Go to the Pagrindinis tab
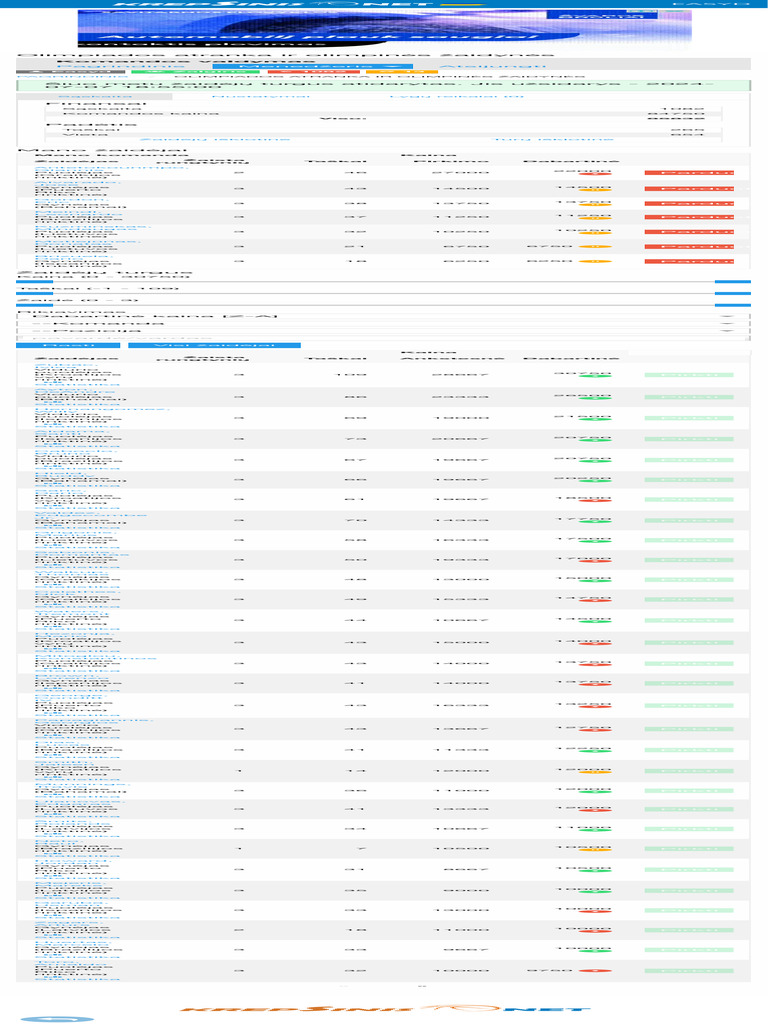This screenshot has height=1024, width=768. 120,66
